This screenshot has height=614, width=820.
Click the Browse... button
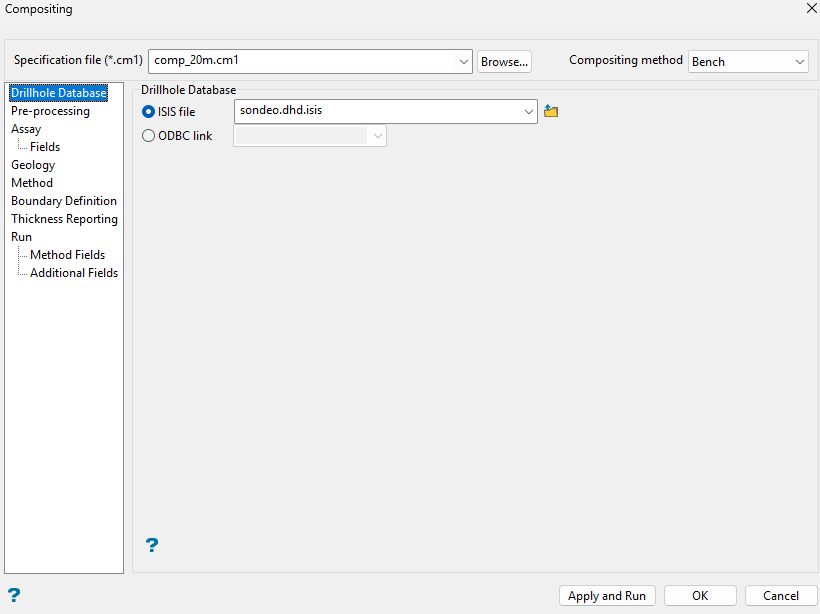point(504,62)
